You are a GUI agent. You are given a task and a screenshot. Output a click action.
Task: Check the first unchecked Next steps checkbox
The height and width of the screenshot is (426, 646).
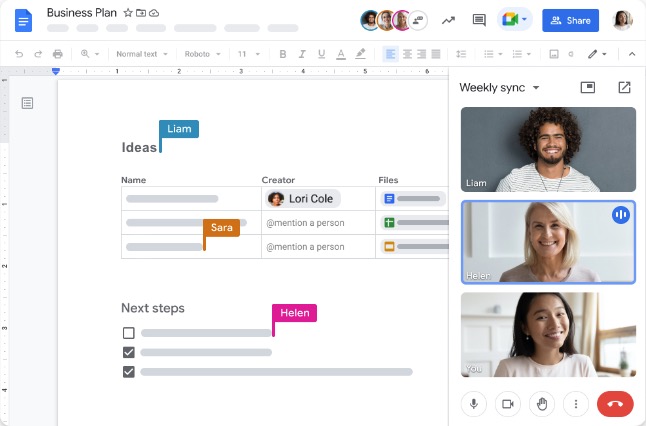pyautogui.click(x=128, y=333)
